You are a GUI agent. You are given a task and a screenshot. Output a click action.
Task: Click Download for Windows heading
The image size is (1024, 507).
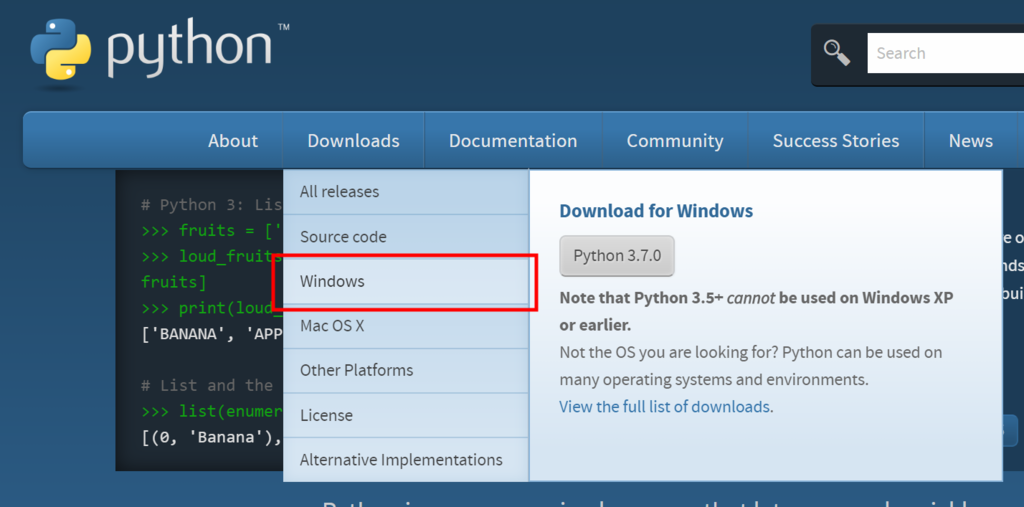point(656,211)
